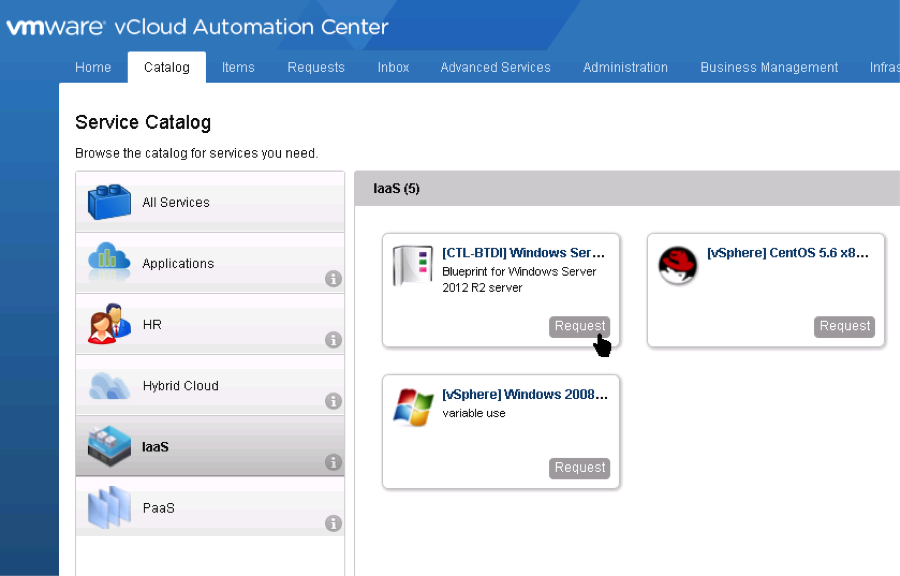The width and height of the screenshot is (900, 576).
Task: Switch to the Items tab
Action: [x=238, y=67]
